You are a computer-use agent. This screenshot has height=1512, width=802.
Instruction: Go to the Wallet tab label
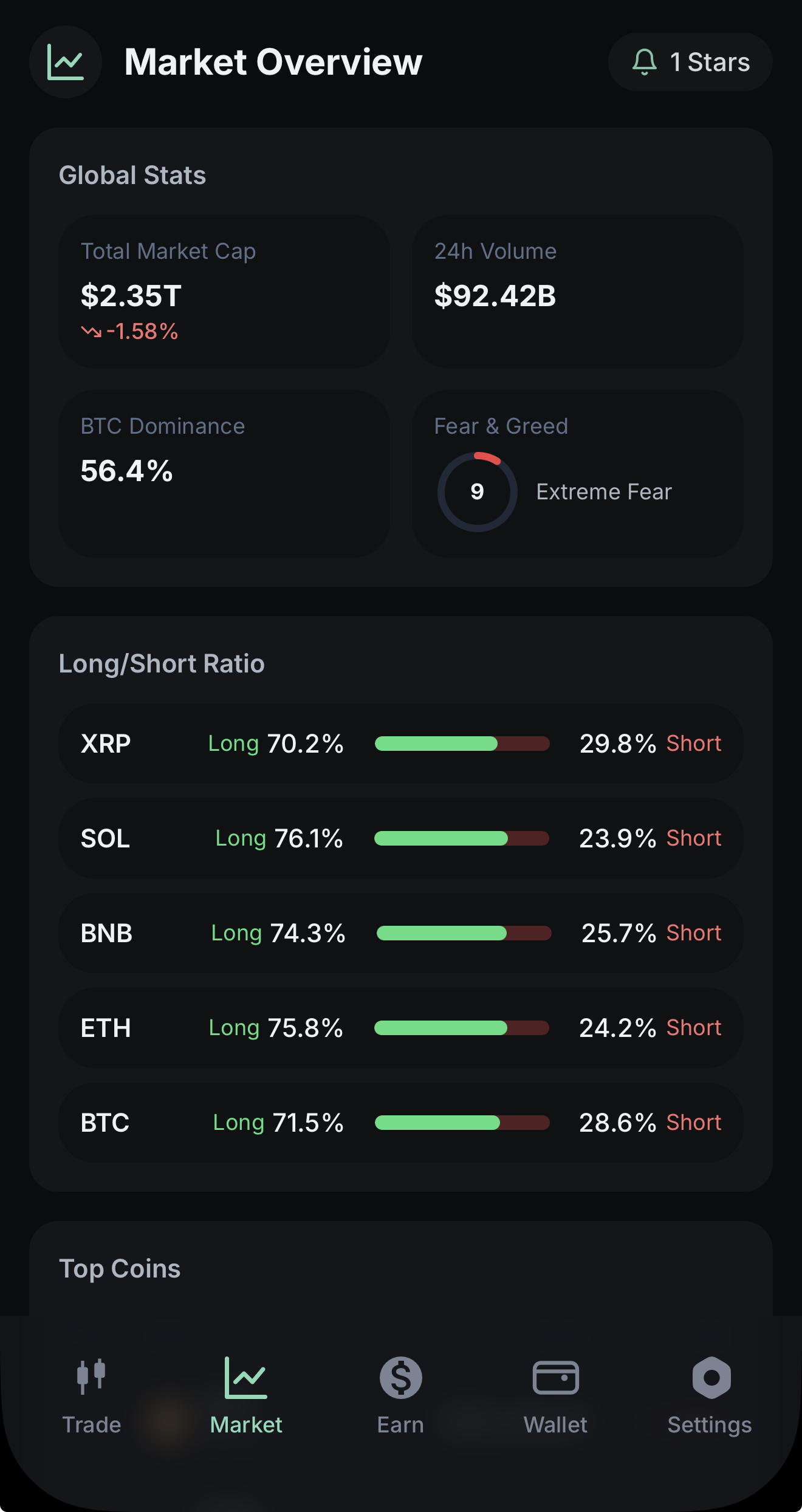tap(555, 1425)
